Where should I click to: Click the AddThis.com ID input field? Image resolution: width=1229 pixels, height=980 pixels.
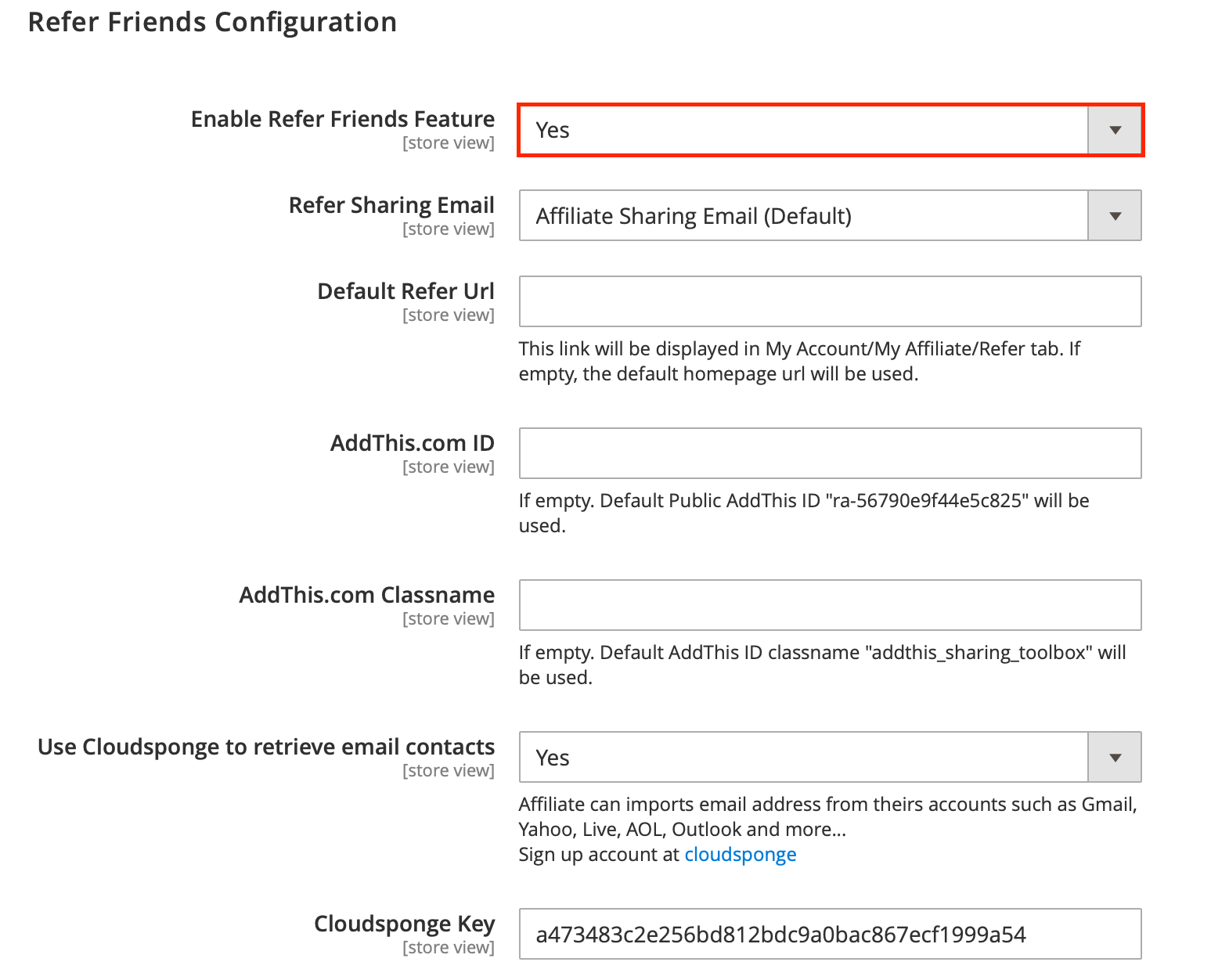coord(830,452)
